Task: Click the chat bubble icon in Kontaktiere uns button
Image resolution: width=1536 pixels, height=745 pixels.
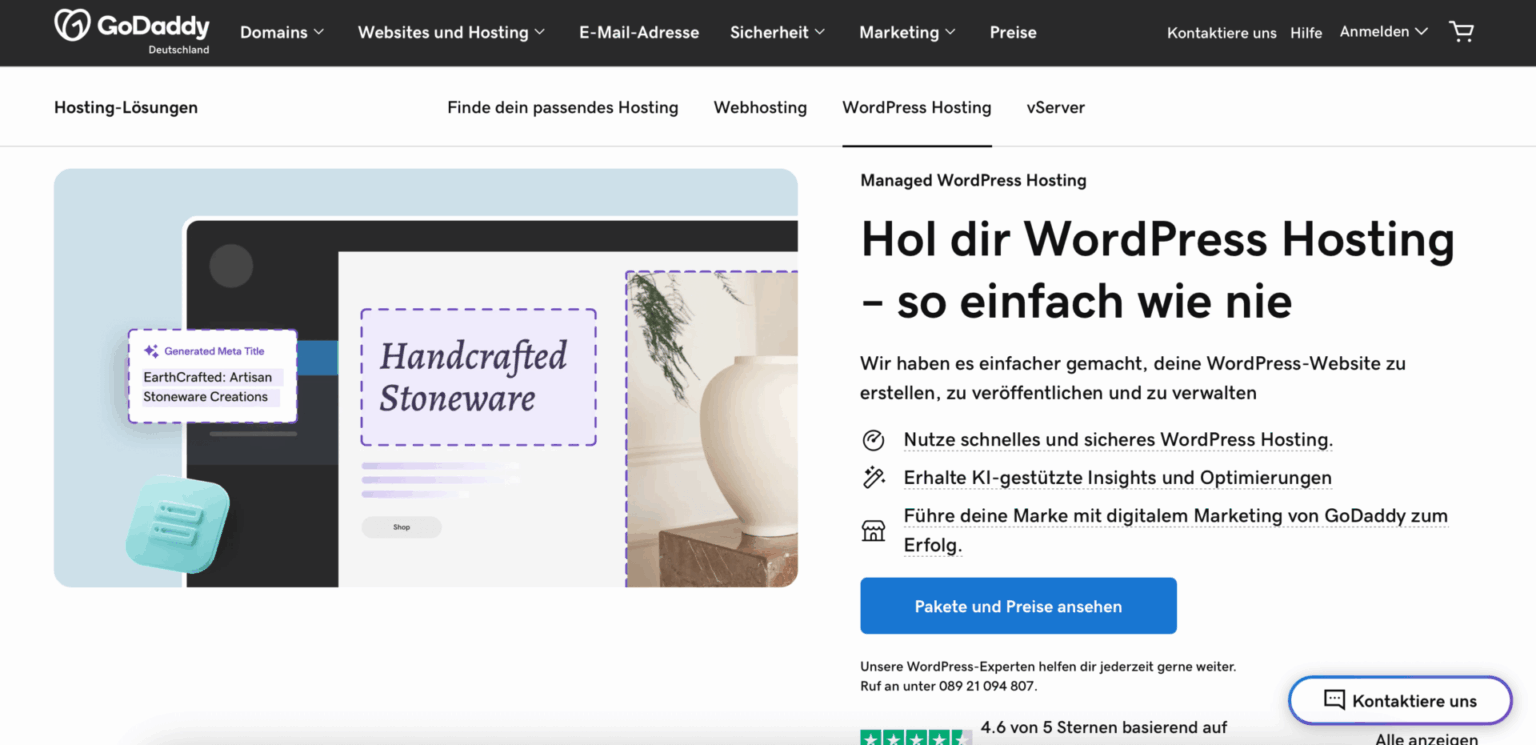Action: pos(1334,700)
